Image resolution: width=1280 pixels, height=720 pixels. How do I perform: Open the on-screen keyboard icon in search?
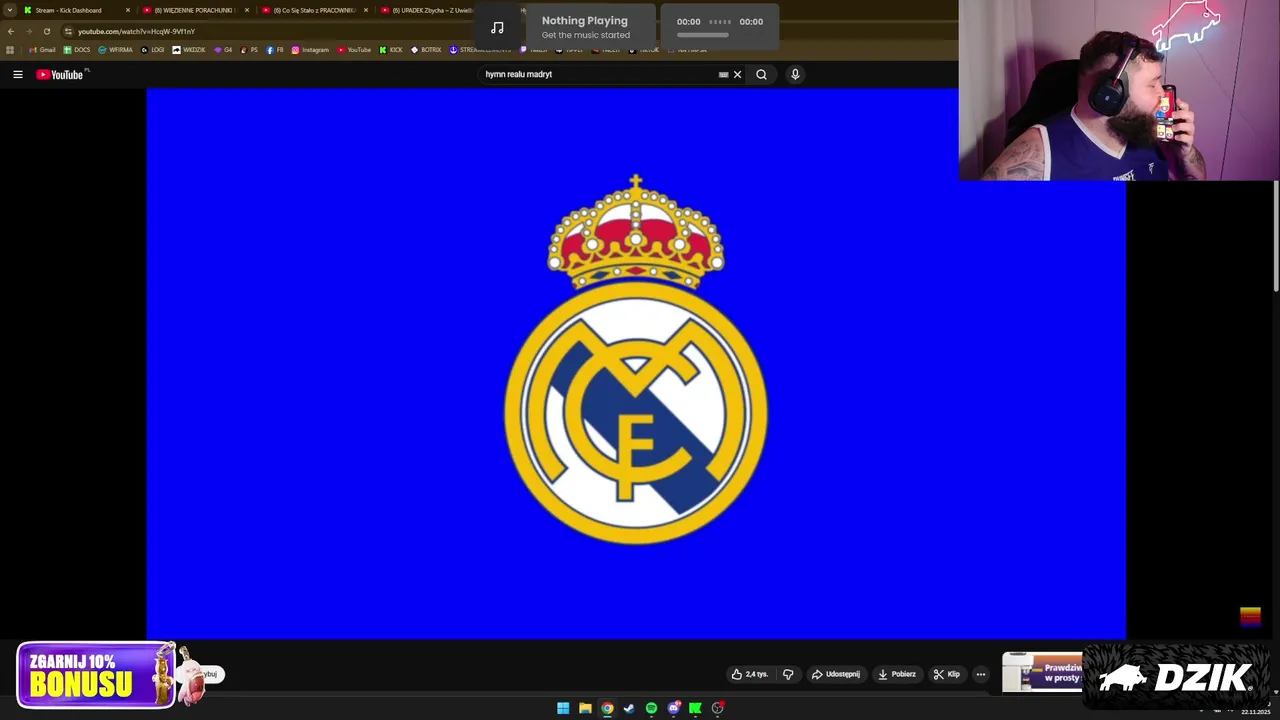(723, 74)
